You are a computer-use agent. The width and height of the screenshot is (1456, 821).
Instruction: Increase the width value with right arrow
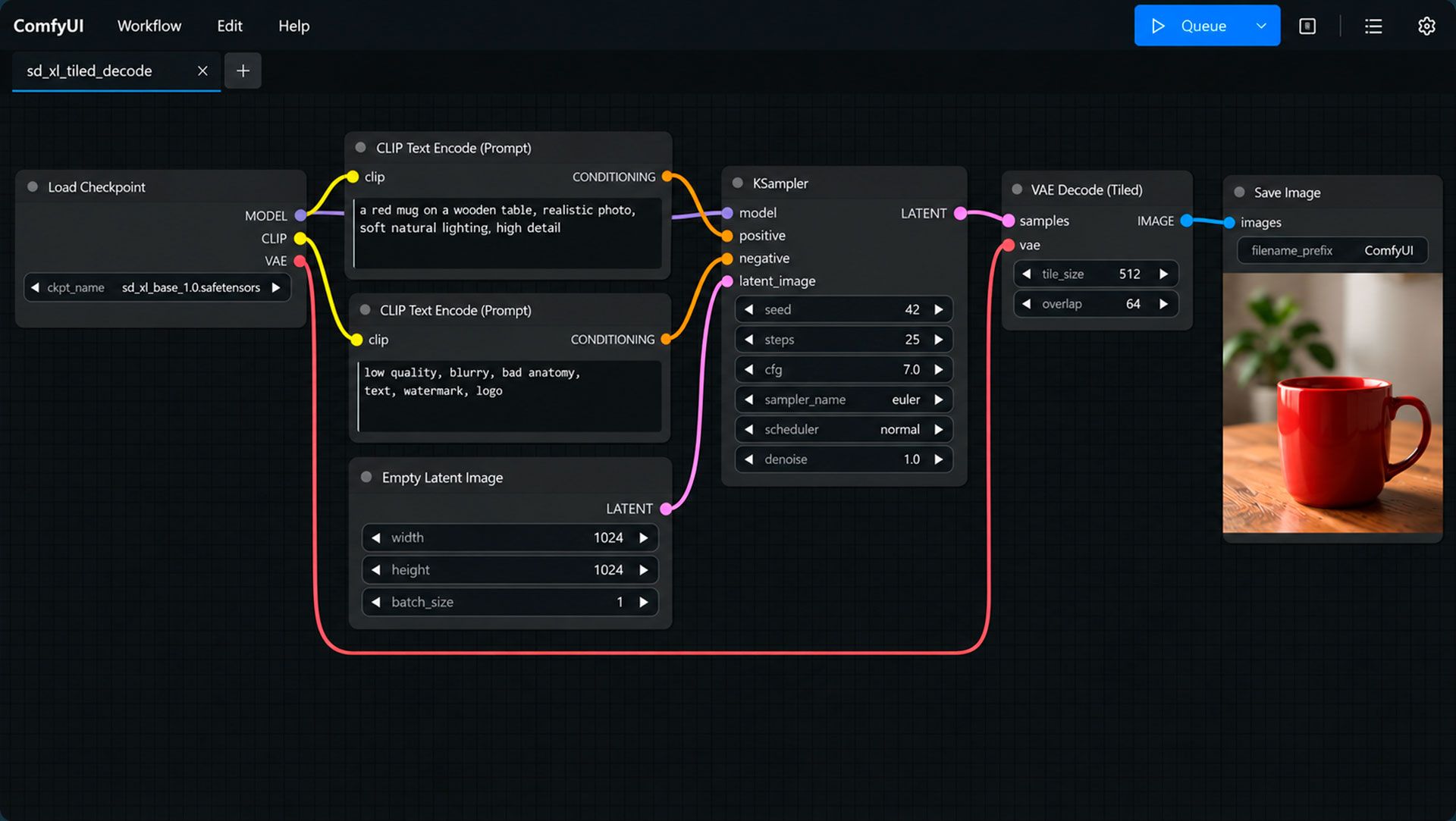644,537
